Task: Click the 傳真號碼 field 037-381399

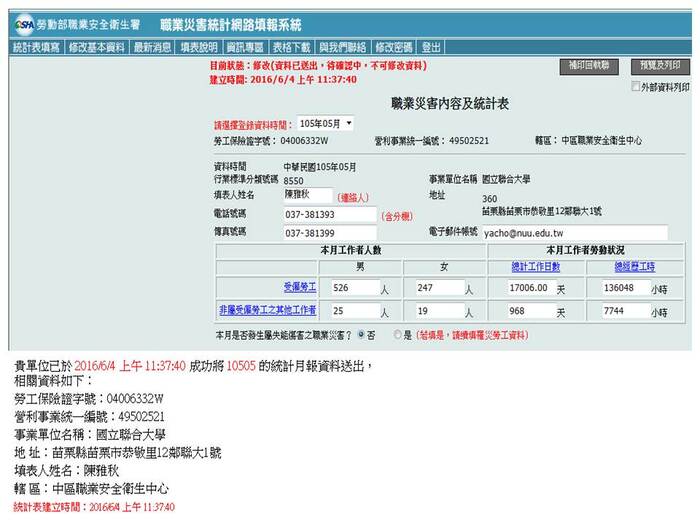Action: pos(330,233)
